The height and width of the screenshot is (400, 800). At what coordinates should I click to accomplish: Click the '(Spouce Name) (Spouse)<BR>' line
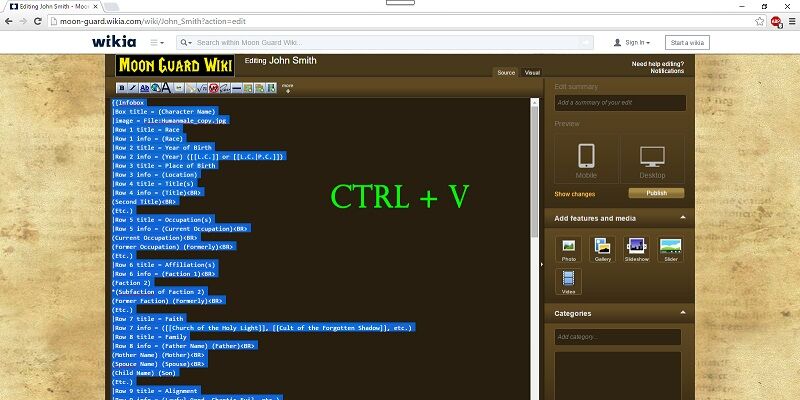tap(159, 364)
